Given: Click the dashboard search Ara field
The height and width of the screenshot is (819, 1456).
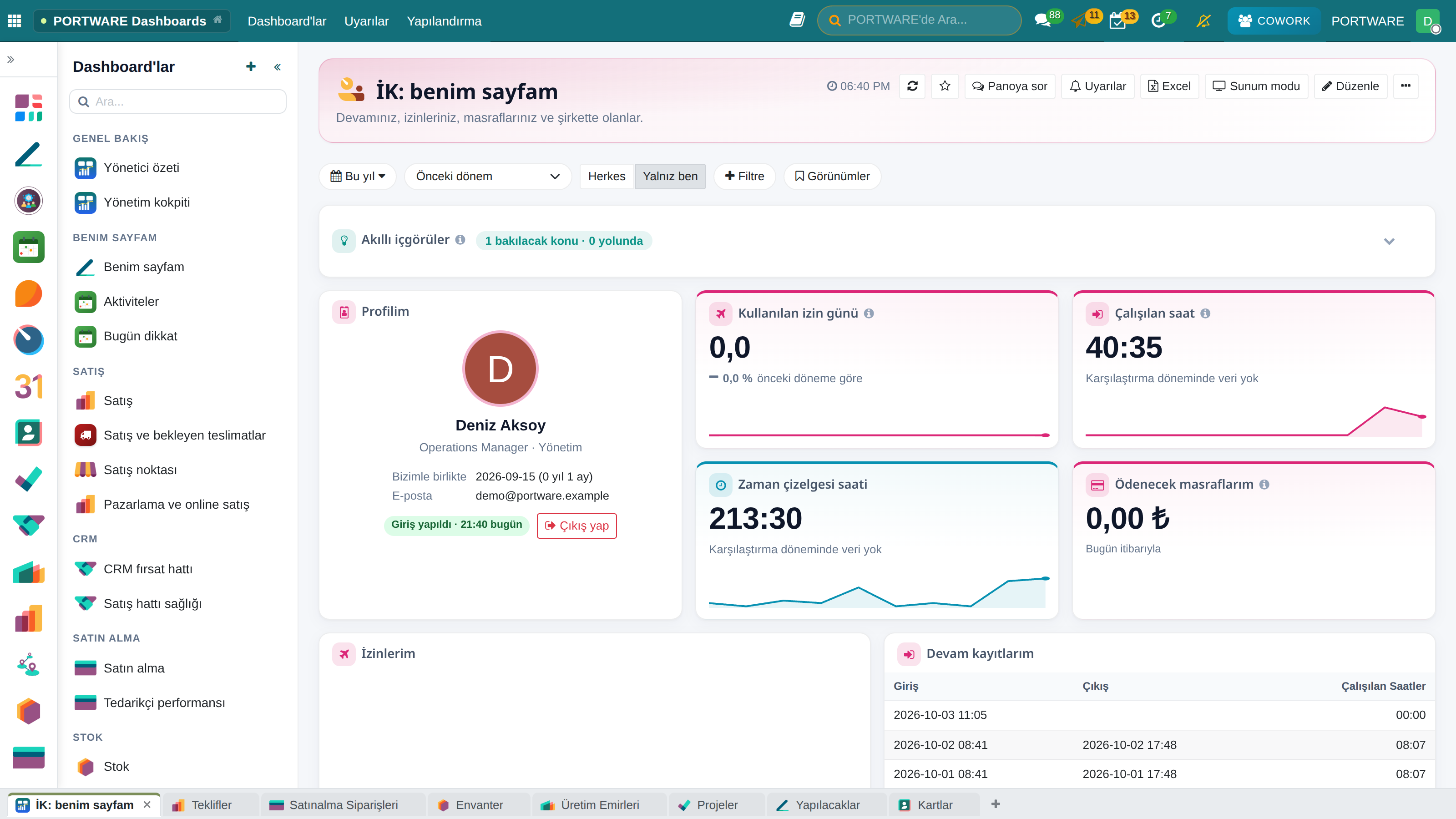Looking at the screenshot, I should (x=177, y=101).
